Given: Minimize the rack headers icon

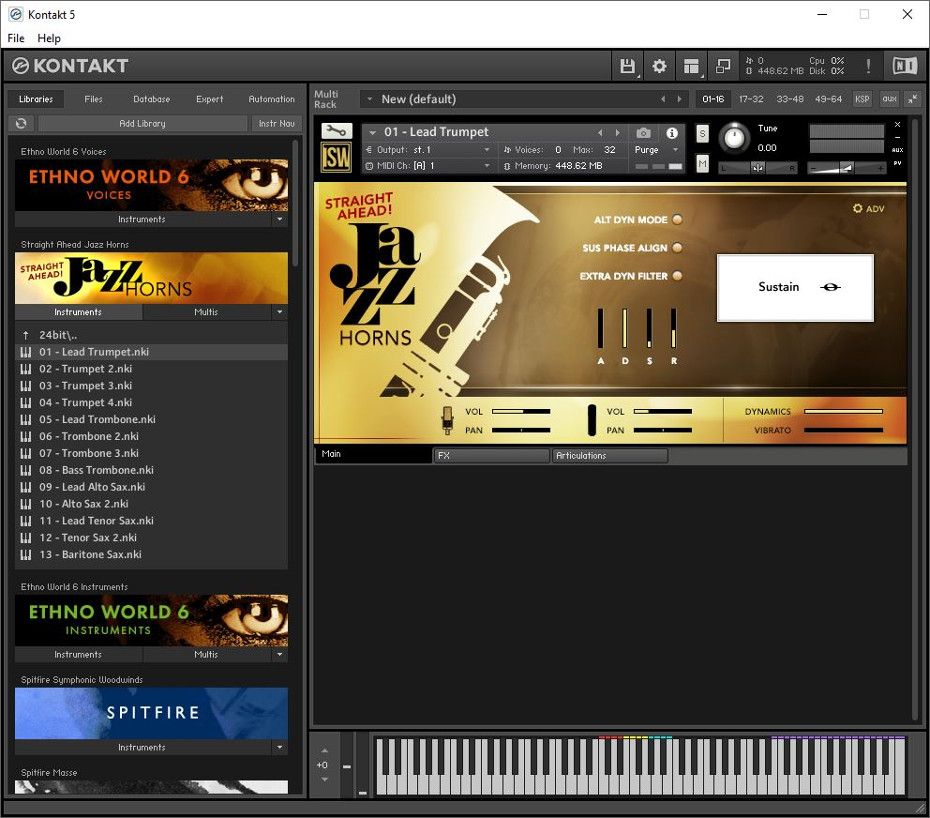Looking at the screenshot, I should click(x=912, y=99).
